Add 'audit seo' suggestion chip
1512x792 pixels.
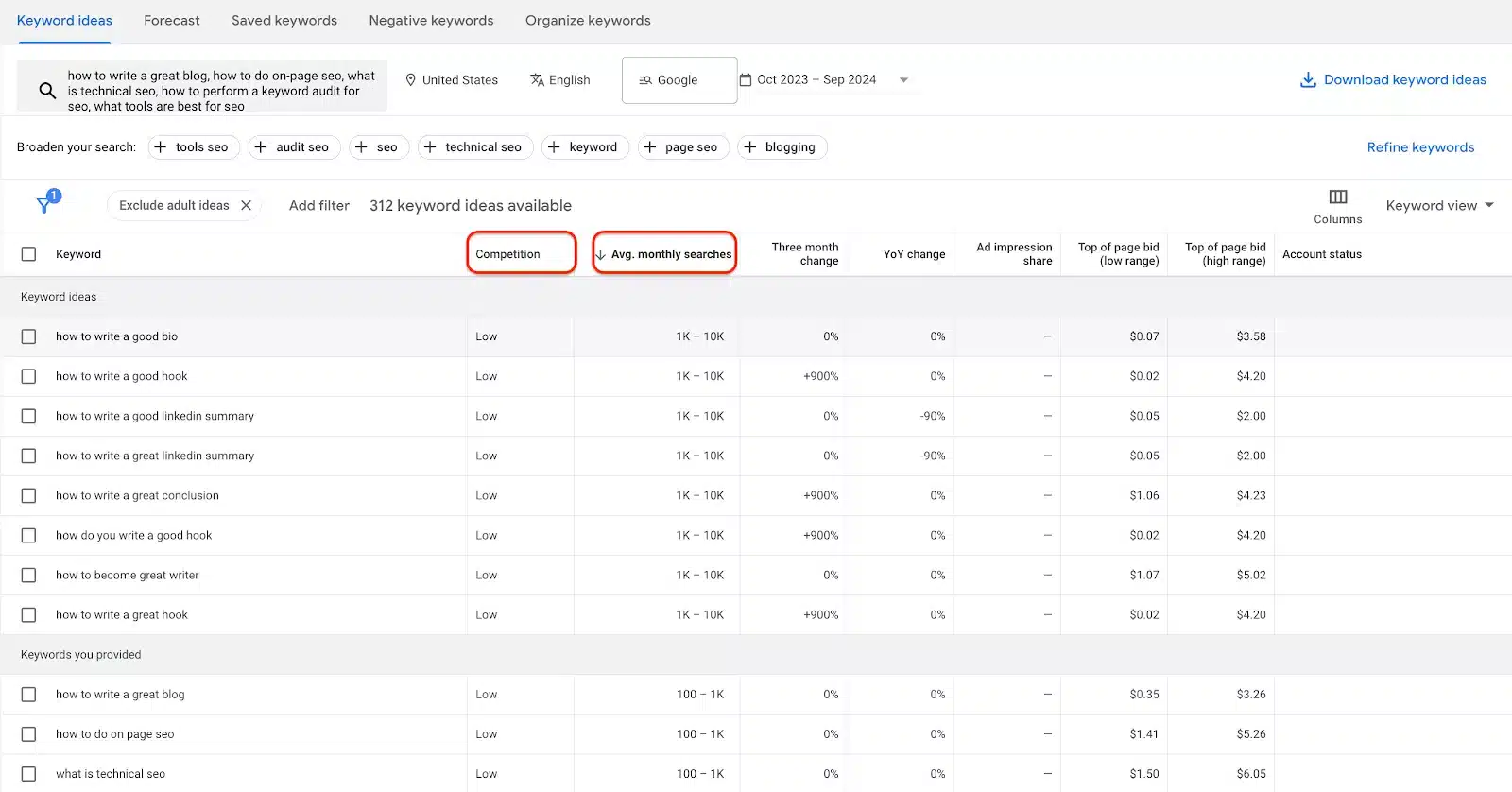295,147
